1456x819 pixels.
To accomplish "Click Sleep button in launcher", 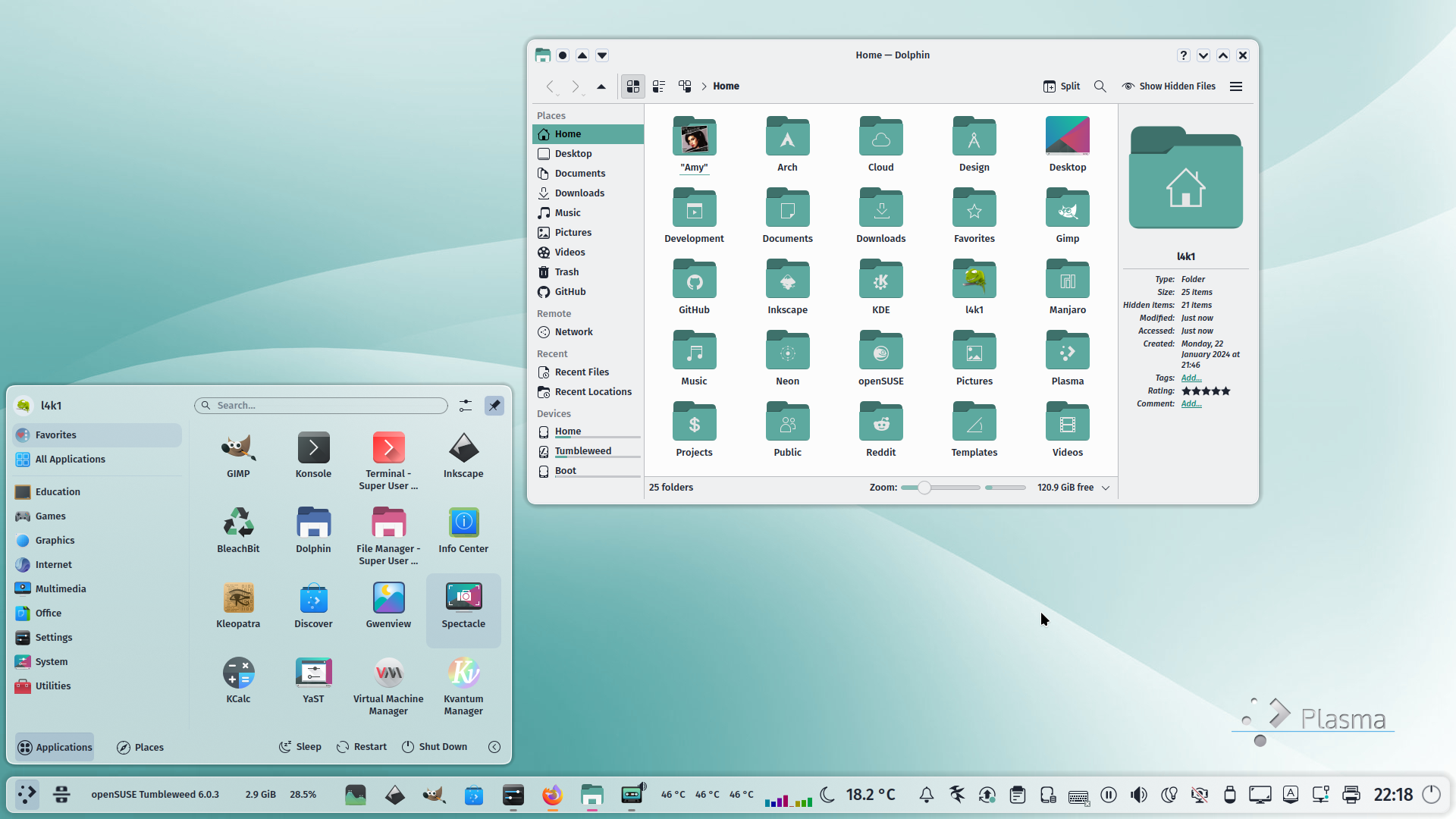I will pos(300,747).
